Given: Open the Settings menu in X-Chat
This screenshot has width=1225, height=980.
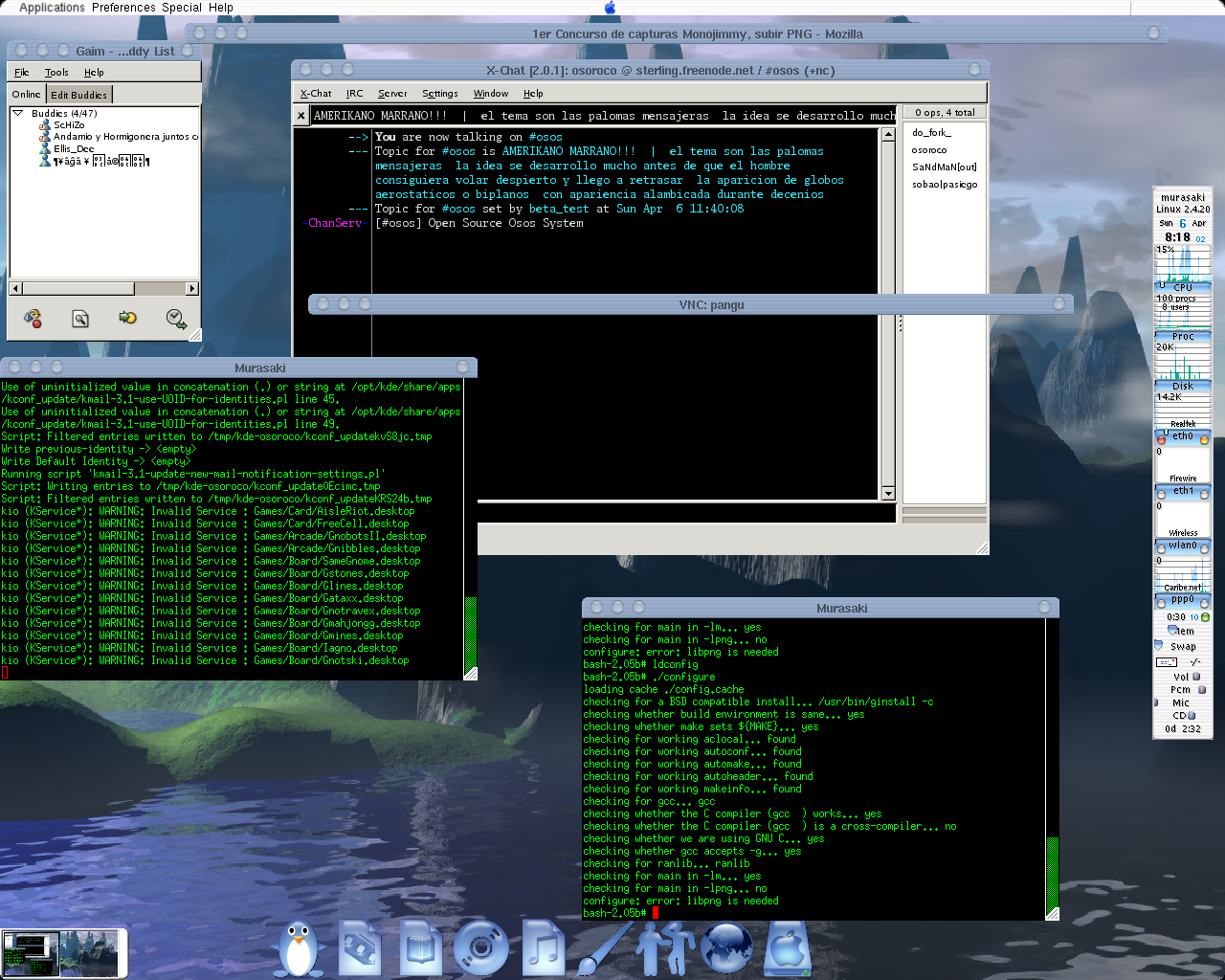Looking at the screenshot, I should click(x=440, y=94).
